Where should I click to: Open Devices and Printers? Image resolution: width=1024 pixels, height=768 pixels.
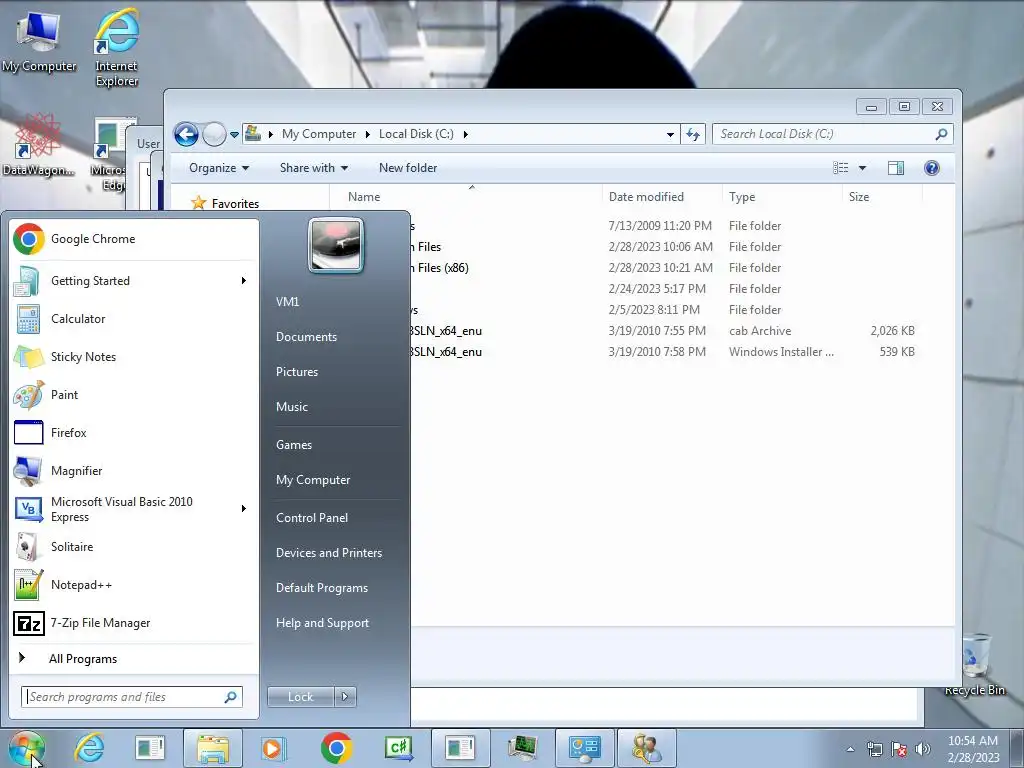[x=329, y=553]
